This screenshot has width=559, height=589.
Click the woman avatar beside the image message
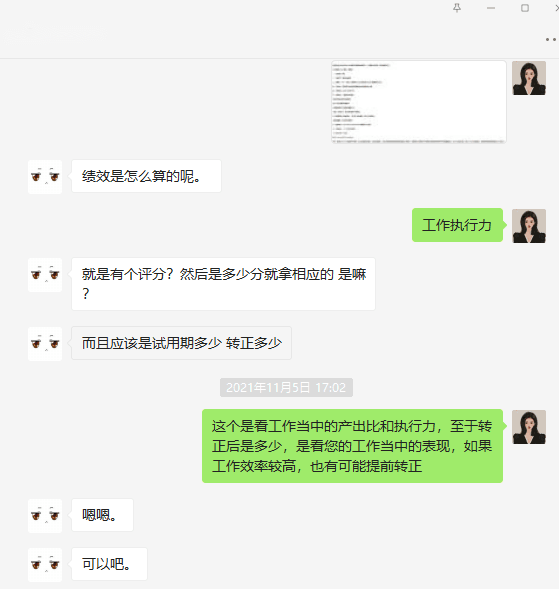tap(529, 78)
